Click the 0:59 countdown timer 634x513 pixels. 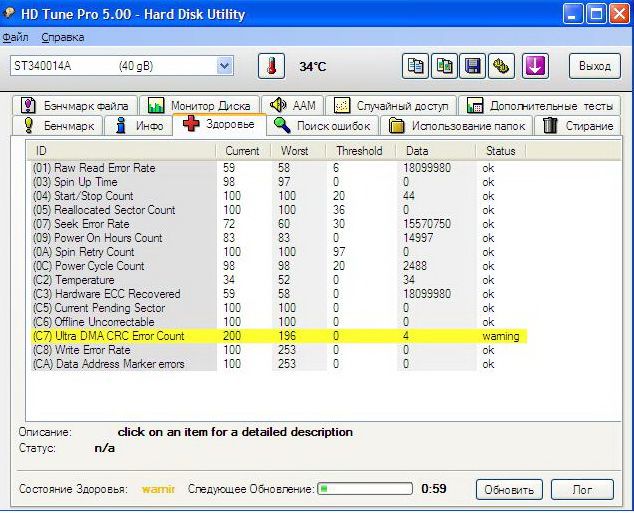click(434, 489)
